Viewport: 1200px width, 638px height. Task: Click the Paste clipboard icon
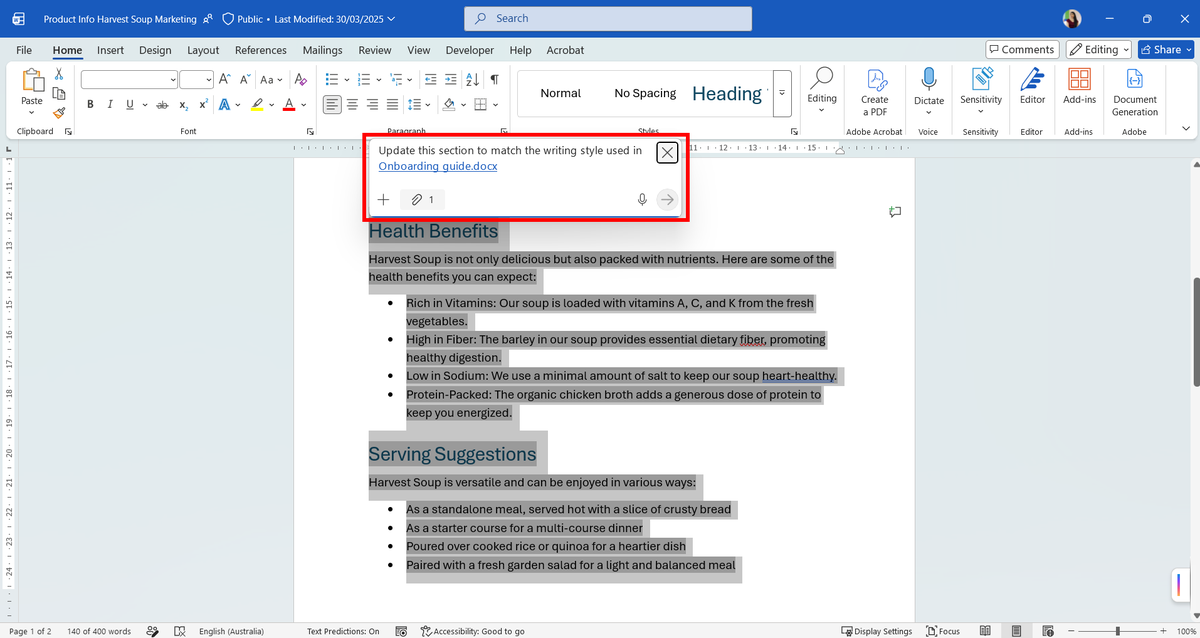(x=32, y=81)
